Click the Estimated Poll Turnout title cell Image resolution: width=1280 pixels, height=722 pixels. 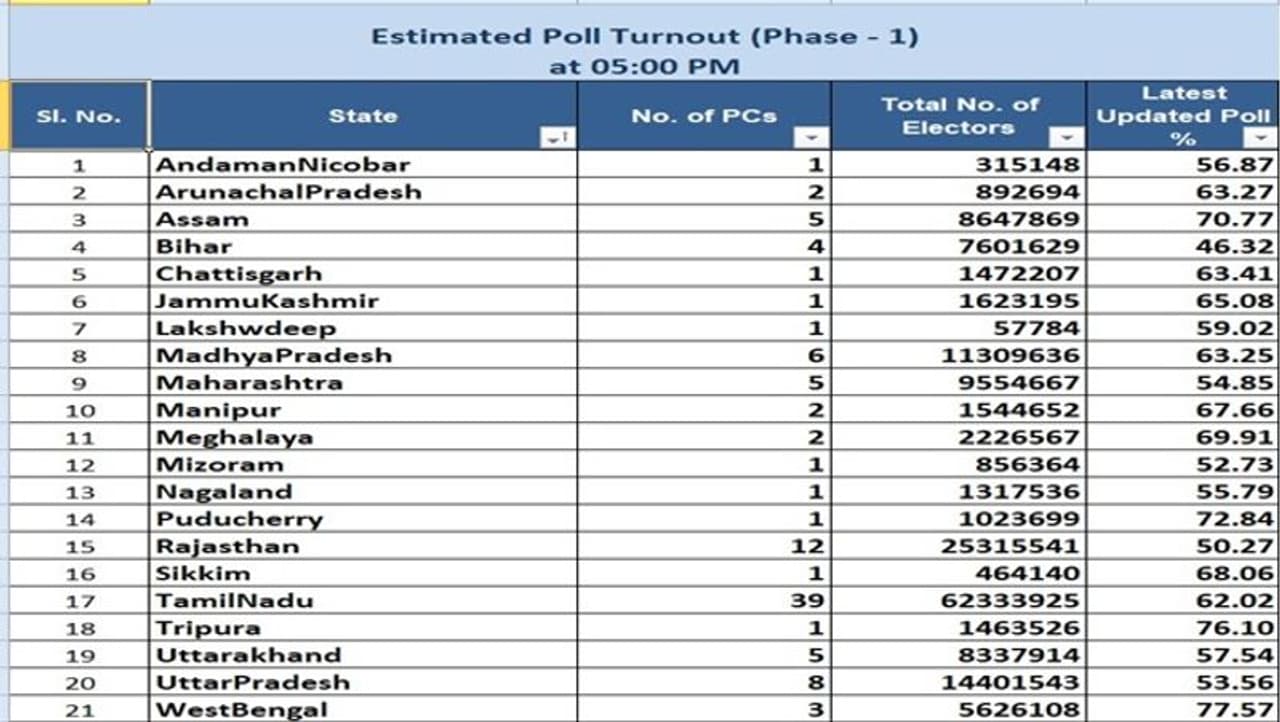click(x=644, y=51)
